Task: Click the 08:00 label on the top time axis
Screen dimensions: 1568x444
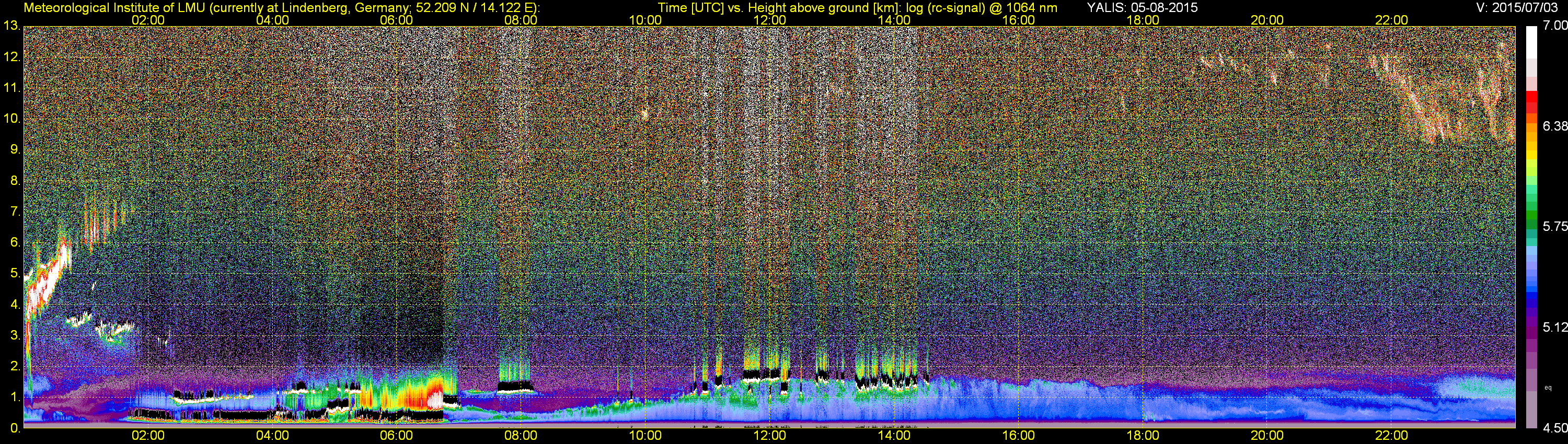Action: (521, 20)
